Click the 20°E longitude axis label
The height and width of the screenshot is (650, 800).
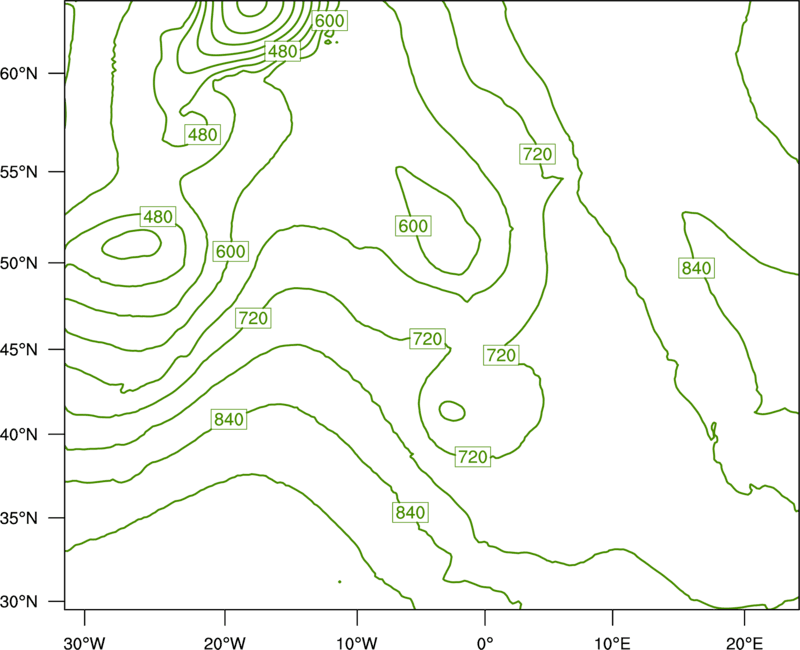point(744,643)
